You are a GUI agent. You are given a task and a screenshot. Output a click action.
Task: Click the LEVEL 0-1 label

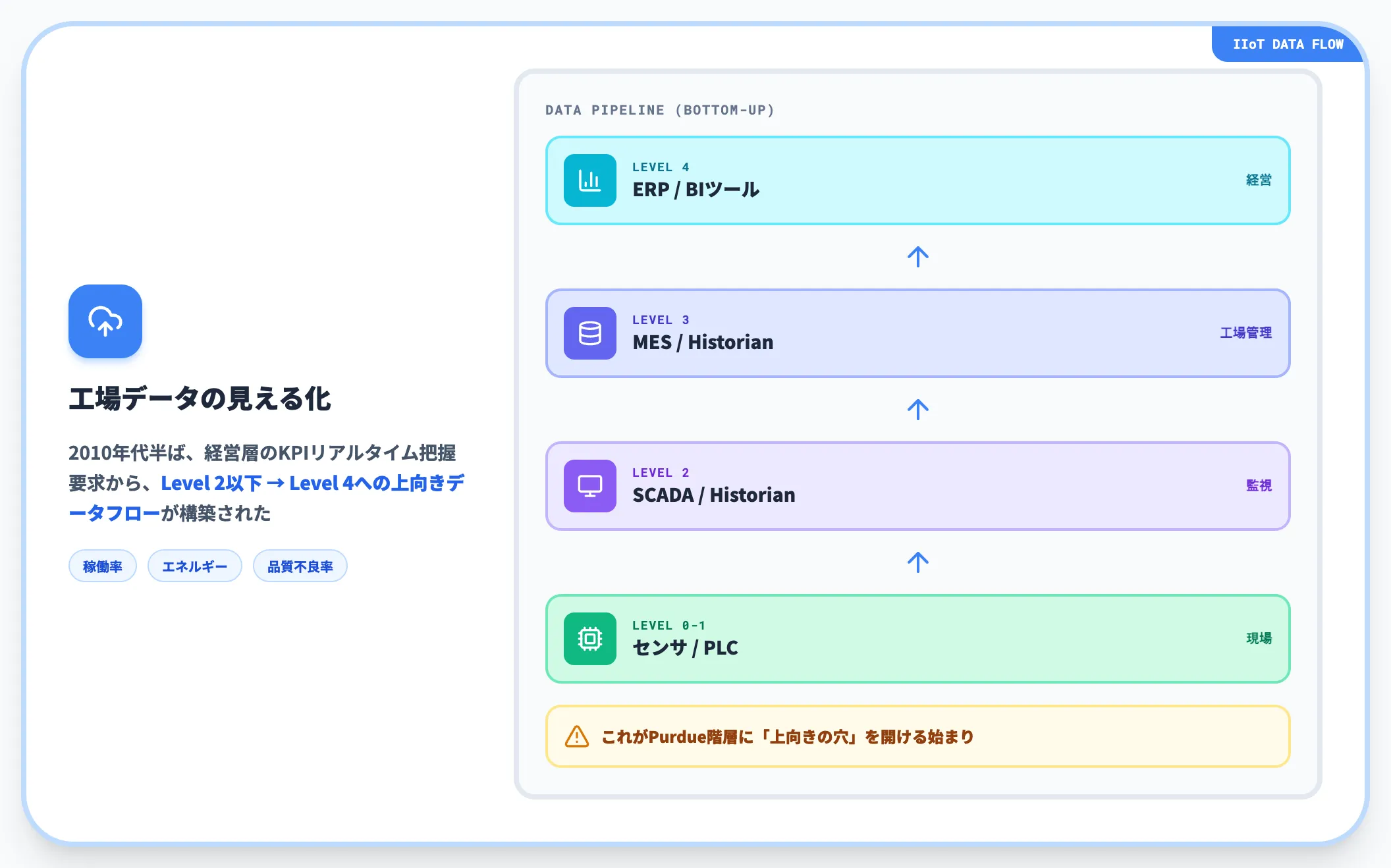click(x=668, y=626)
